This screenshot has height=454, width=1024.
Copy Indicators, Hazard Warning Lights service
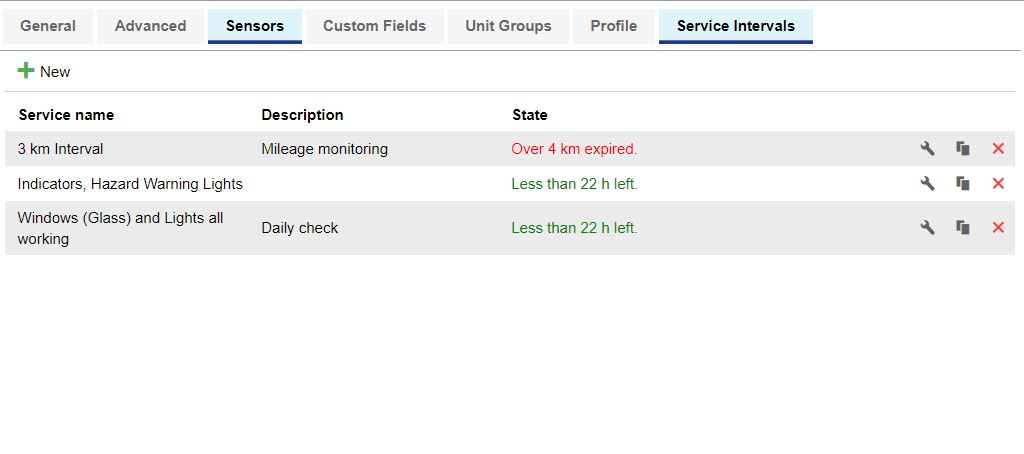(963, 184)
